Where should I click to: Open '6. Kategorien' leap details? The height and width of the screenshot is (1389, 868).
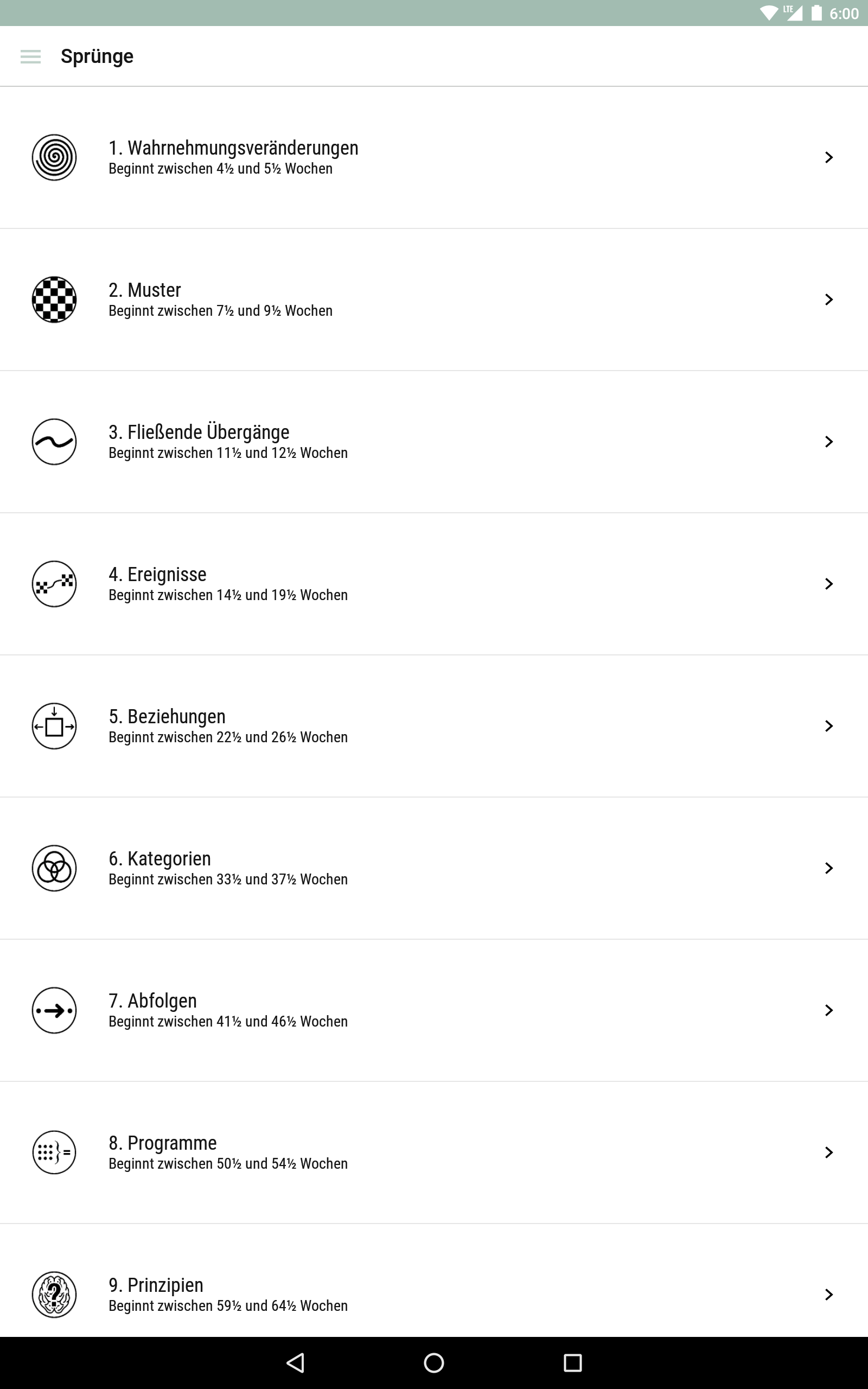[434, 868]
